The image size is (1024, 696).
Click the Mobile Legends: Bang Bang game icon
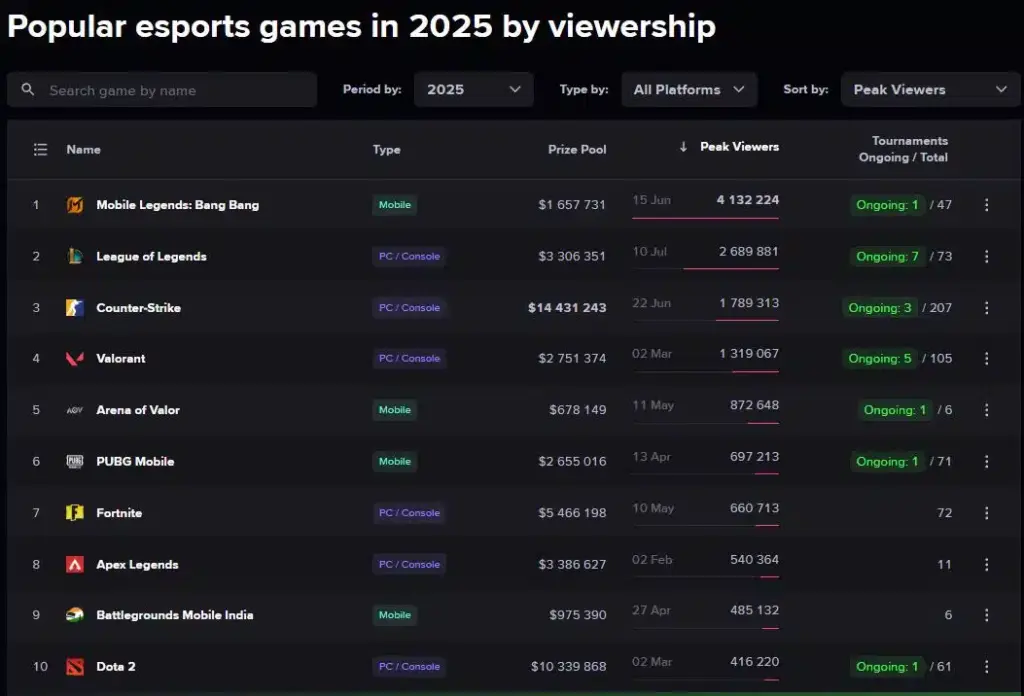click(x=75, y=205)
